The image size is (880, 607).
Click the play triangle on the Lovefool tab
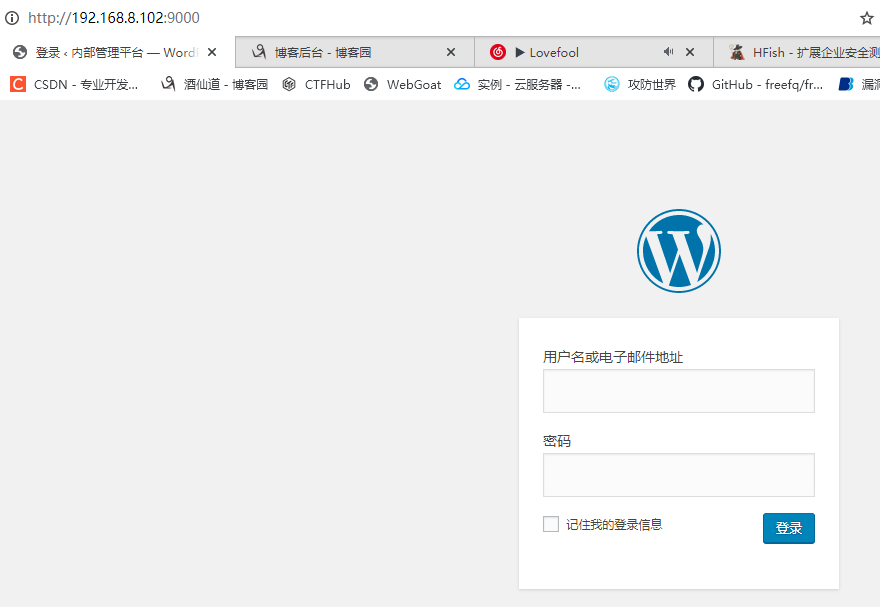(x=520, y=52)
